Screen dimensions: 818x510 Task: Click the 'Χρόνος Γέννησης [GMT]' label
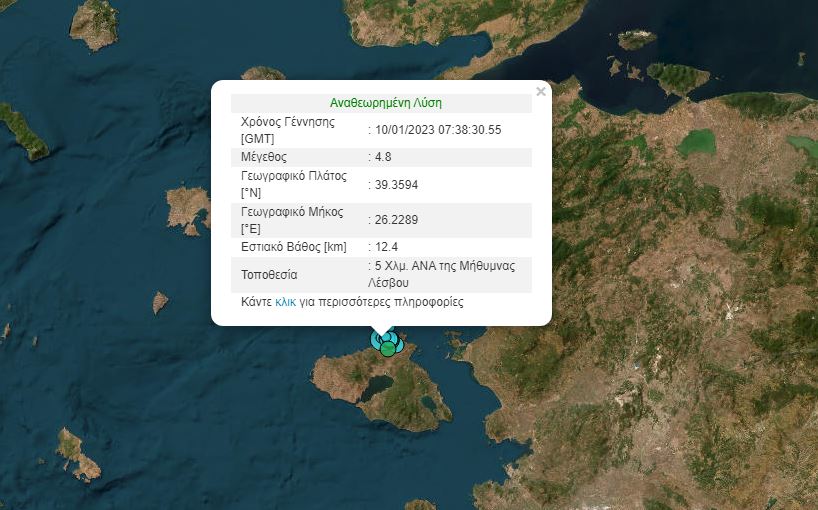click(x=287, y=130)
